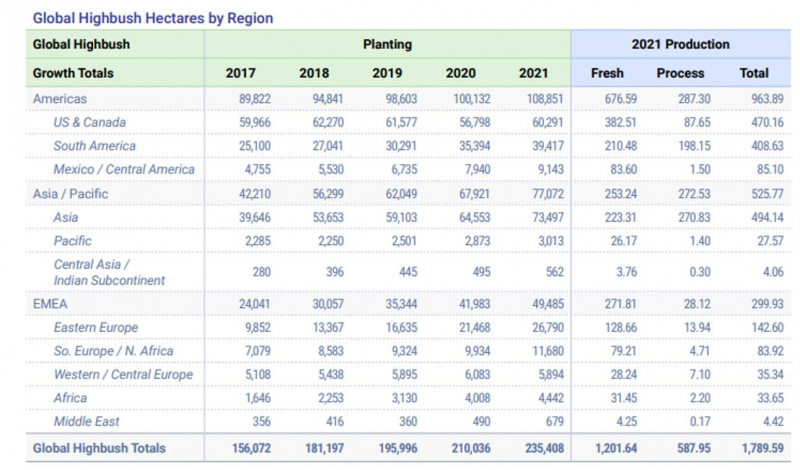Click Middle East 2018 value '416'
The width and height of the screenshot is (800, 470).
point(335,422)
